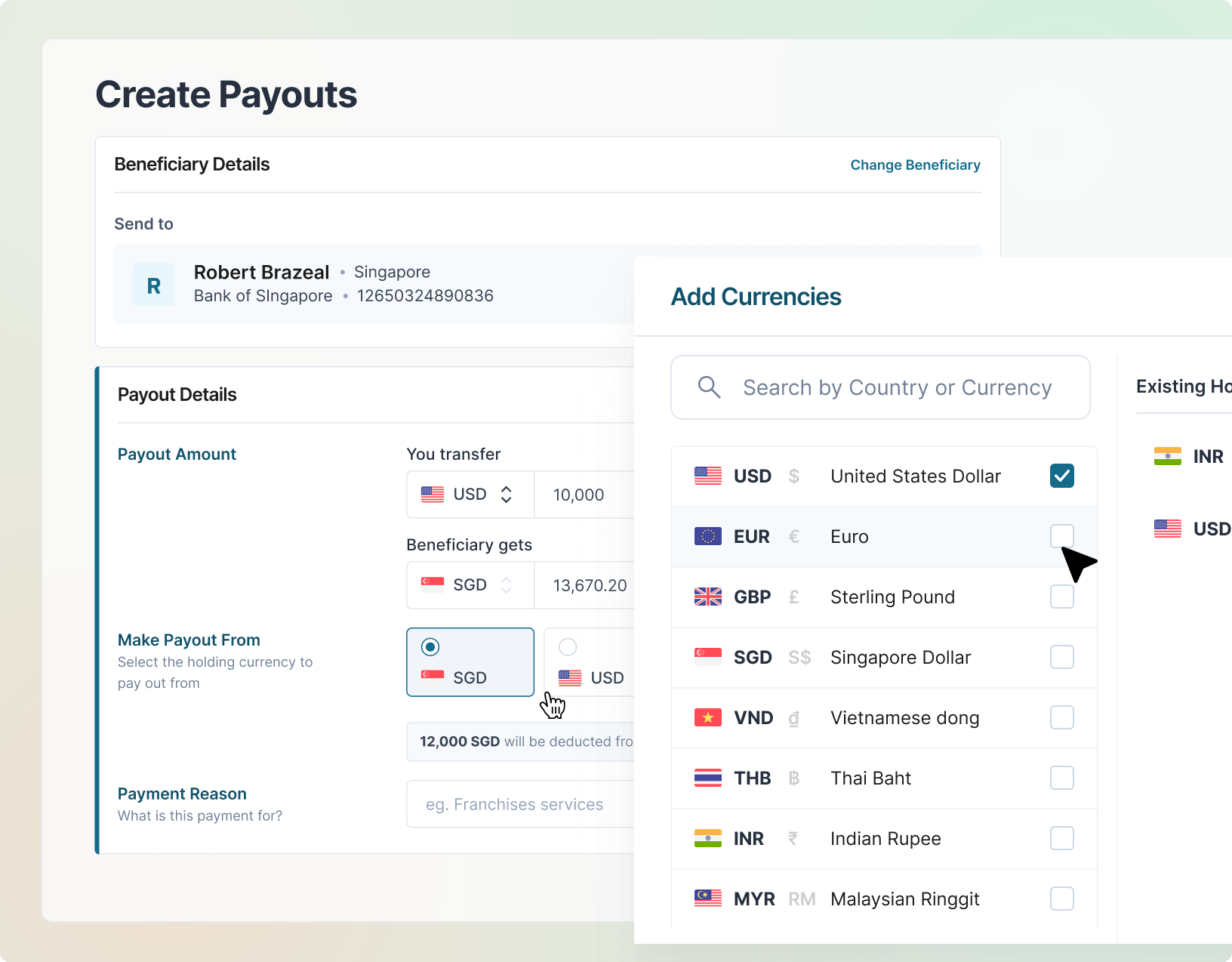
Task: Select the USD radio button for payout
Action: tap(568, 647)
